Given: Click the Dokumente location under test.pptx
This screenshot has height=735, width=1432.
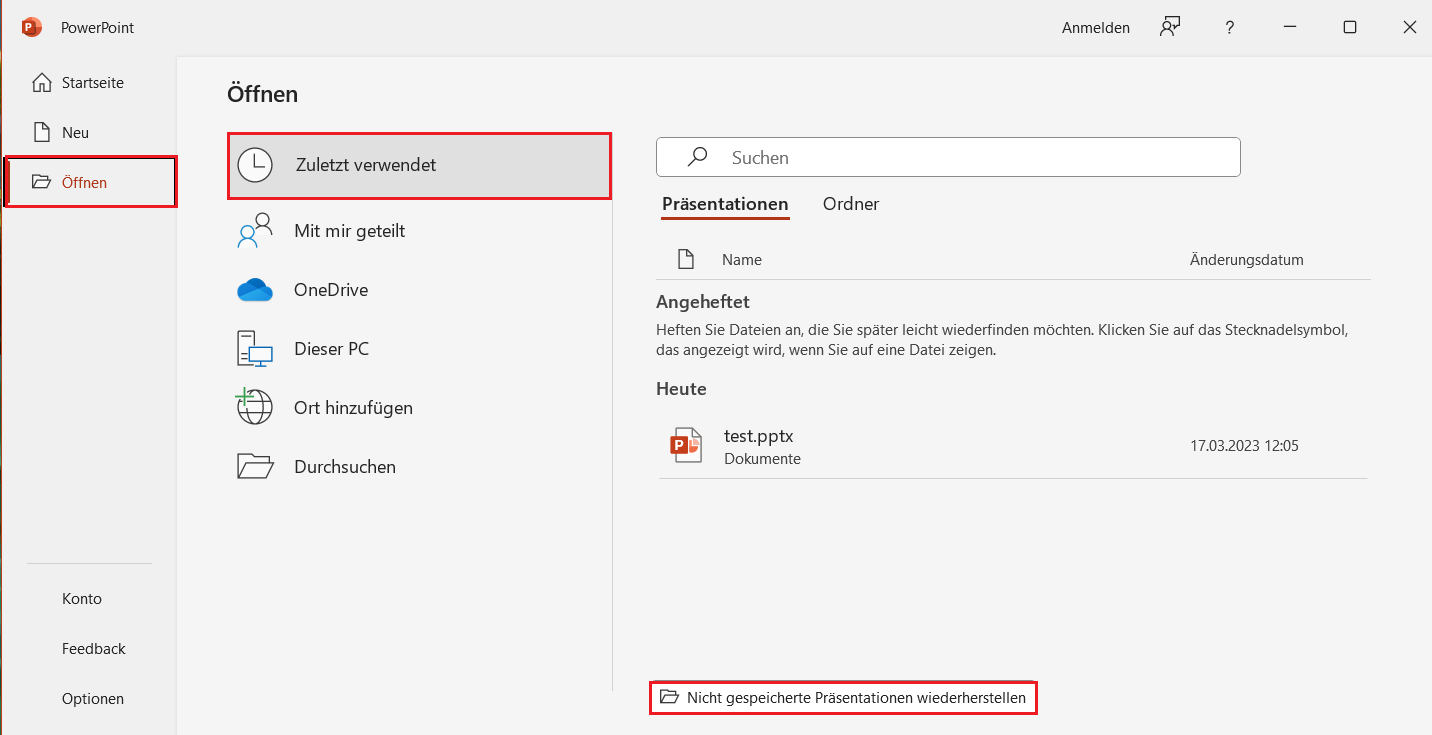Looking at the screenshot, I should (x=763, y=458).
